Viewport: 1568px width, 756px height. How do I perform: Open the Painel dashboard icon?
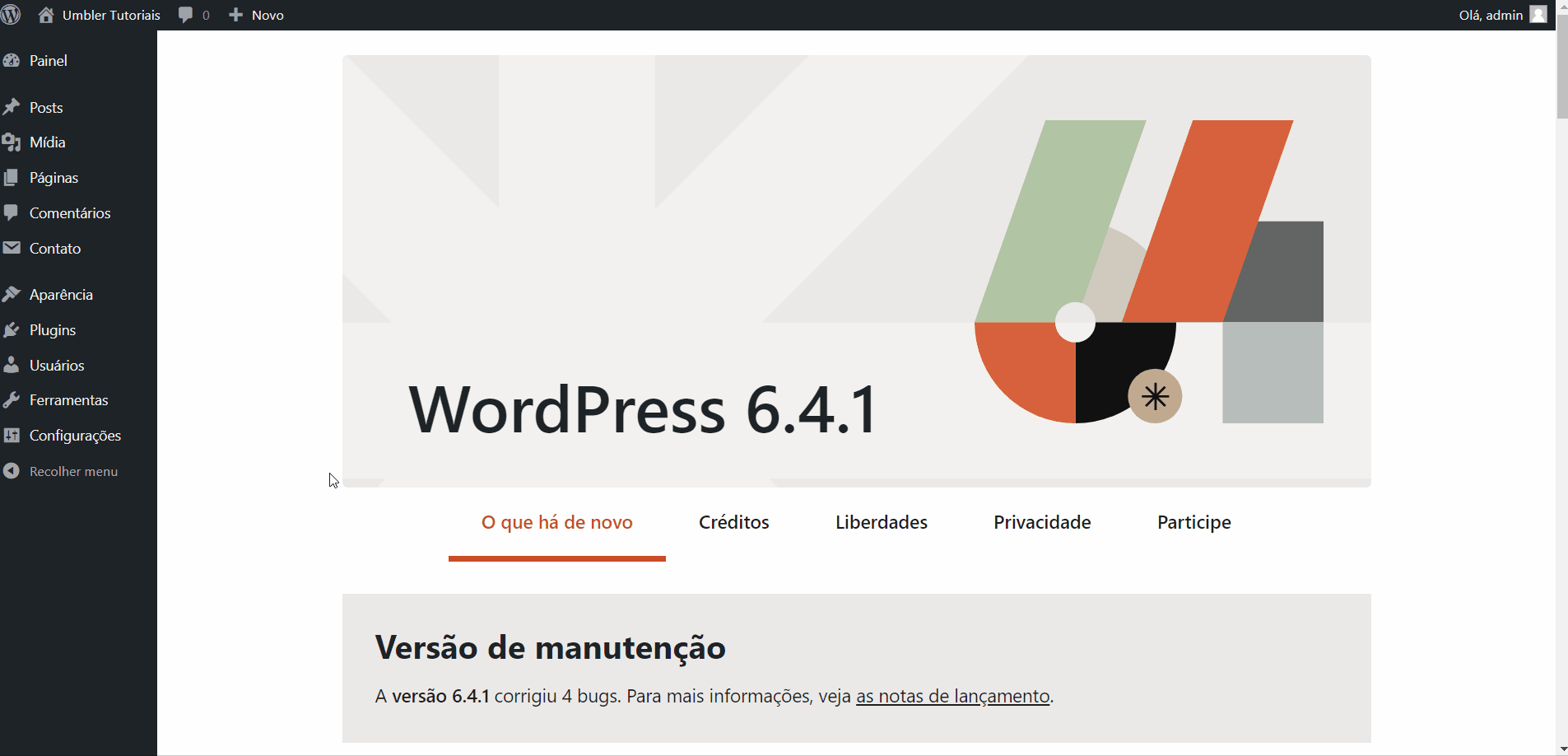(12, 60)
